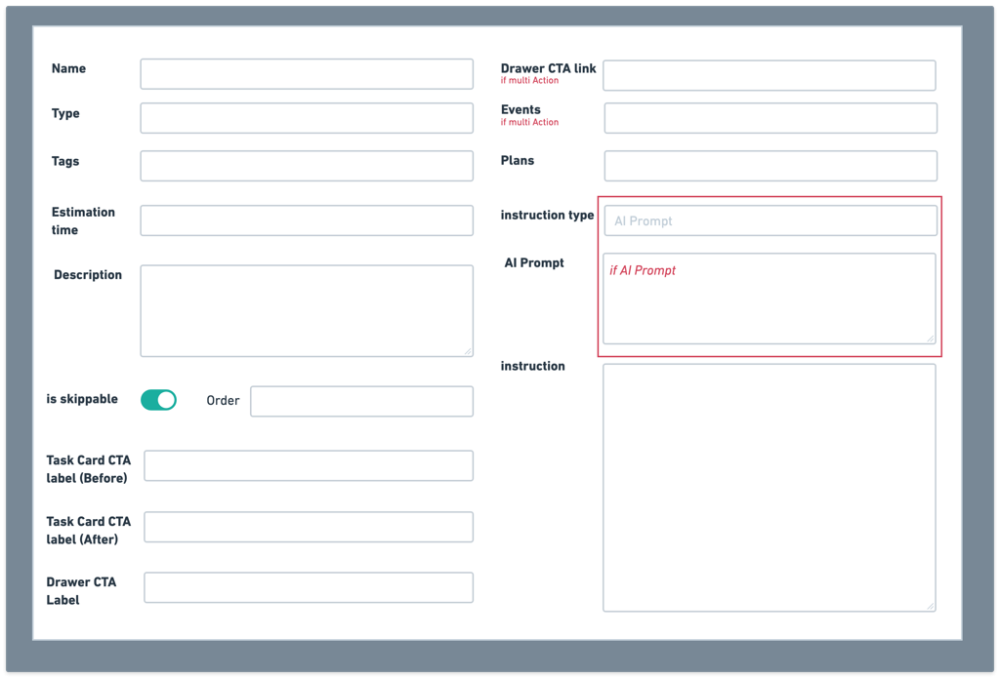
Task: Open the instruction type dropdown
Action: coord(769,221)
